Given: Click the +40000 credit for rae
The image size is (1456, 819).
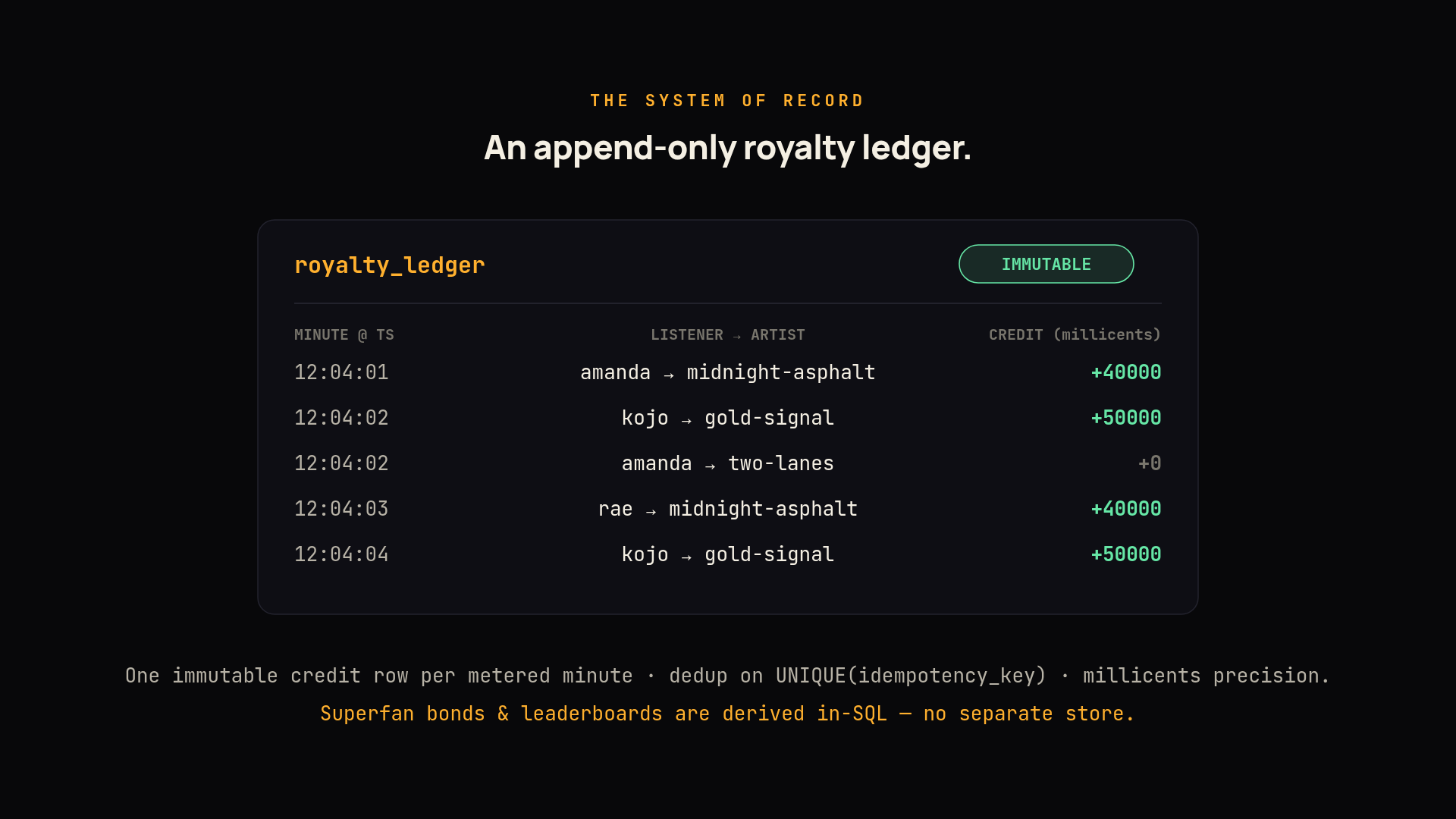Looking at the screenshot, I should tap(1126, 509).
